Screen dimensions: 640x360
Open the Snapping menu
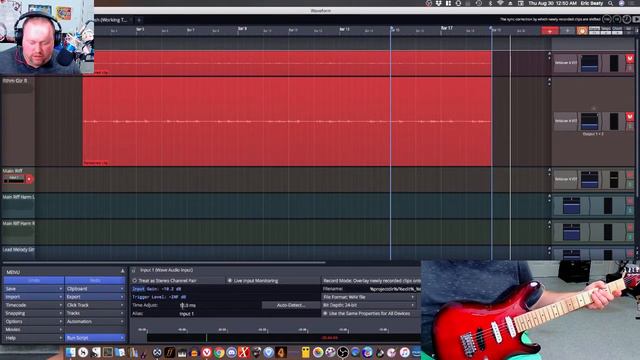click(34, 313)
